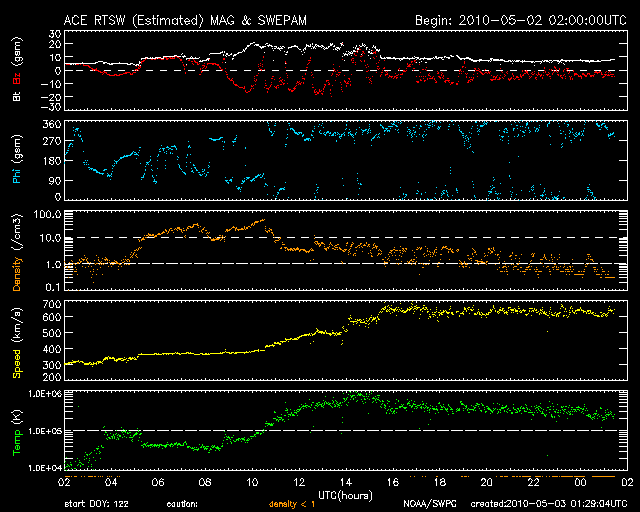640x512 pixels.
Task: Click the orange 'density < 1' legend text
Action: (x=292, y=504)
